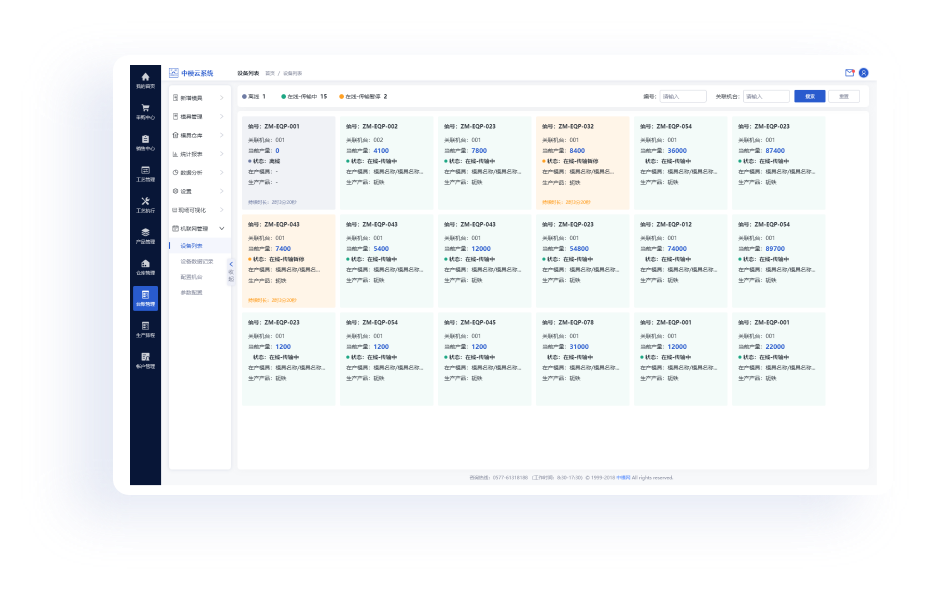930x590 pixels.
Task: Filter by the grey offline status count
Action: point(254,96)
